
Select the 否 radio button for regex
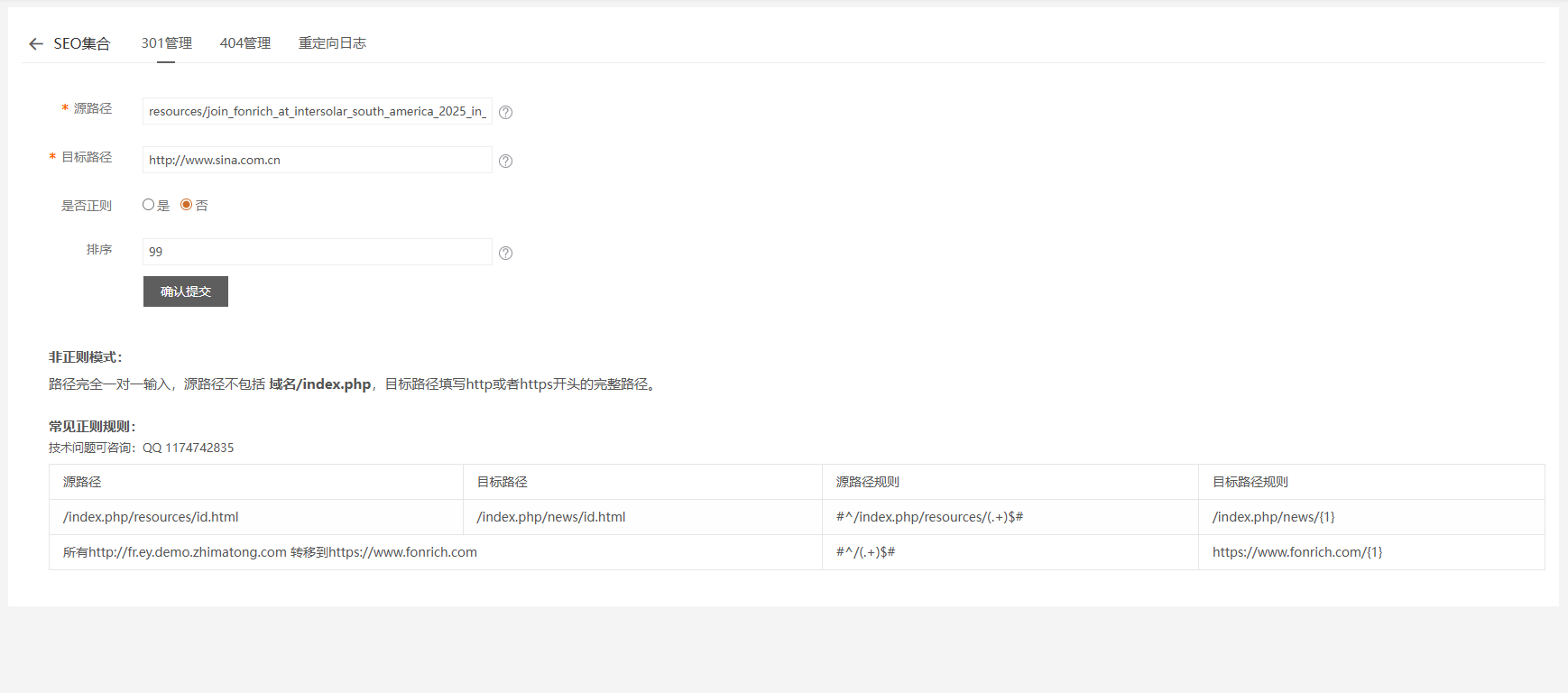[x=187, y=205]
